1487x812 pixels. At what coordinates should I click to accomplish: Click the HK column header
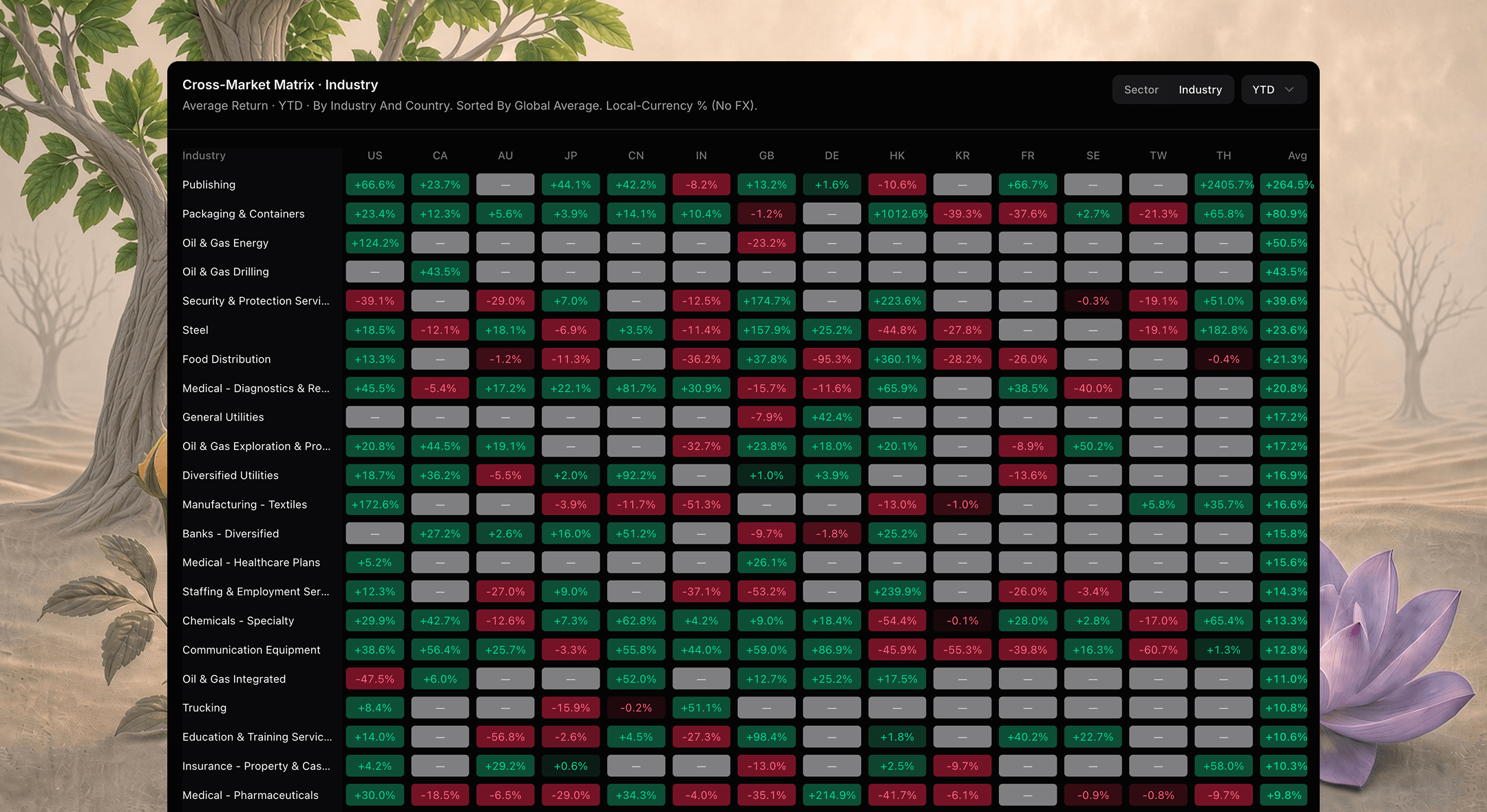[897, 156]
